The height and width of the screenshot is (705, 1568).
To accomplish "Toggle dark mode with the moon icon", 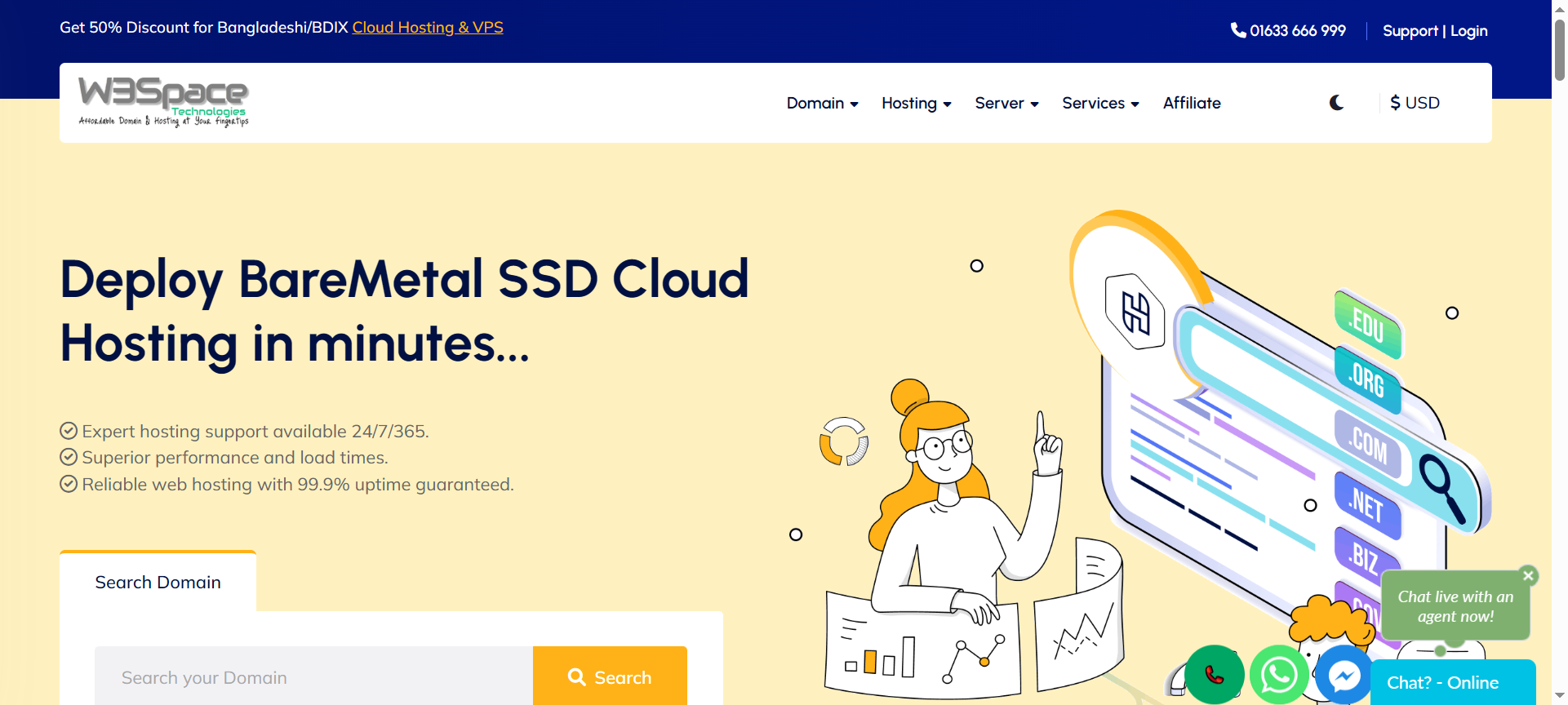I will coord(1336,103).
